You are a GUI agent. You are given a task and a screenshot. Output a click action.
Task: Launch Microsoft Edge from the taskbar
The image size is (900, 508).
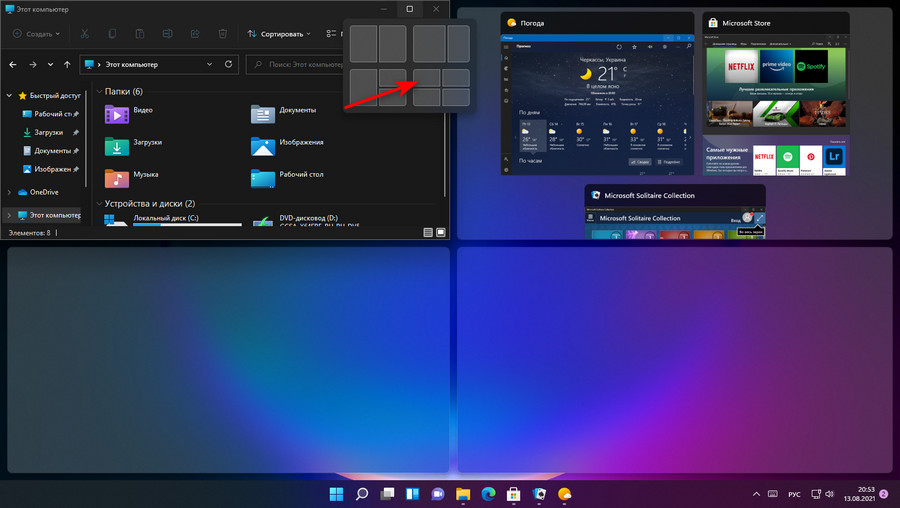click(488, 494)
